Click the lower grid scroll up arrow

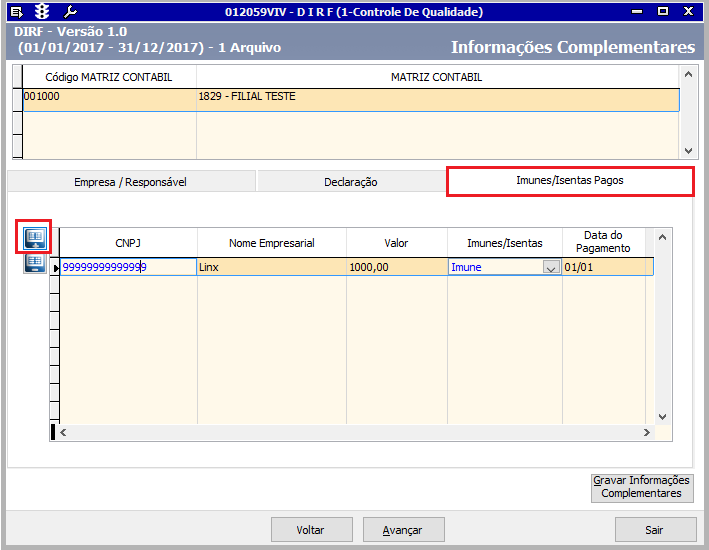(662, 237)
